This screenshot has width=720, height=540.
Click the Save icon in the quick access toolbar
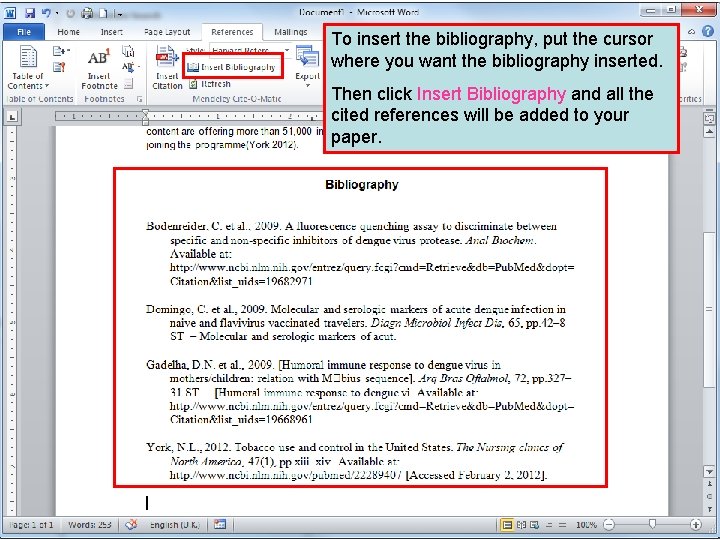[30, 13]
